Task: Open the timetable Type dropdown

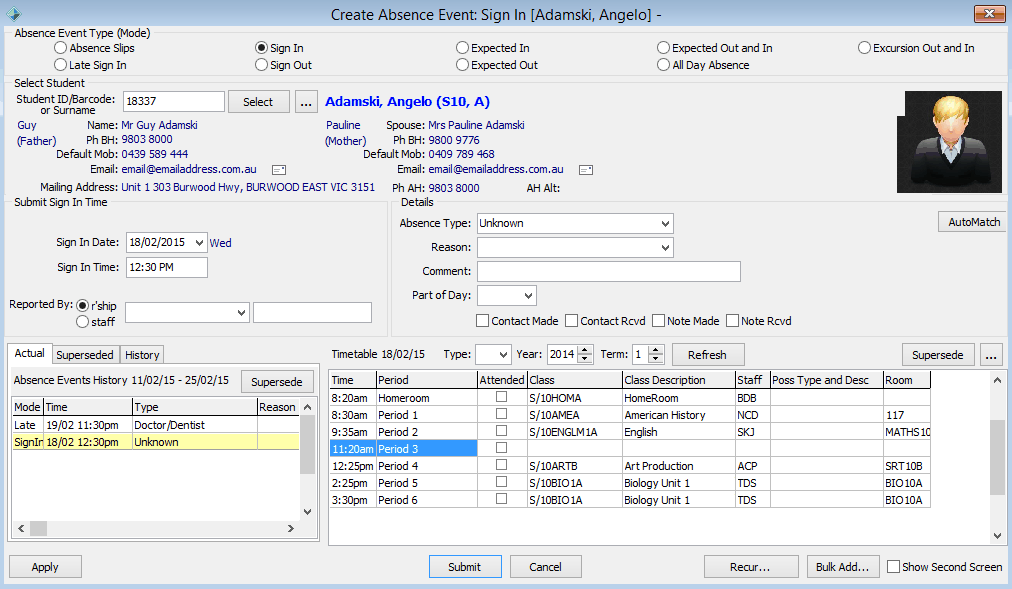Action: 503,355
